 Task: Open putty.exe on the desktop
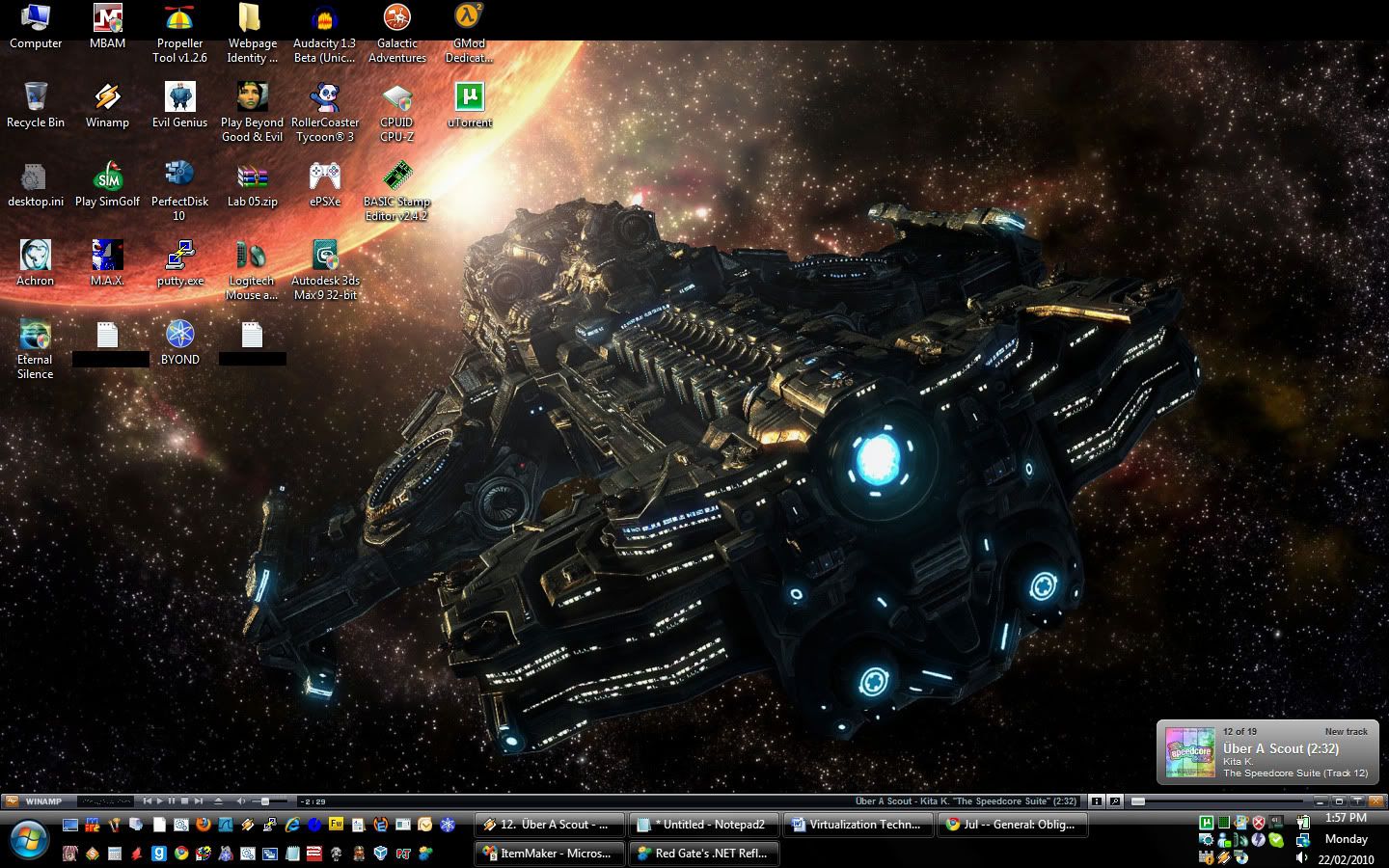[179, 263]
